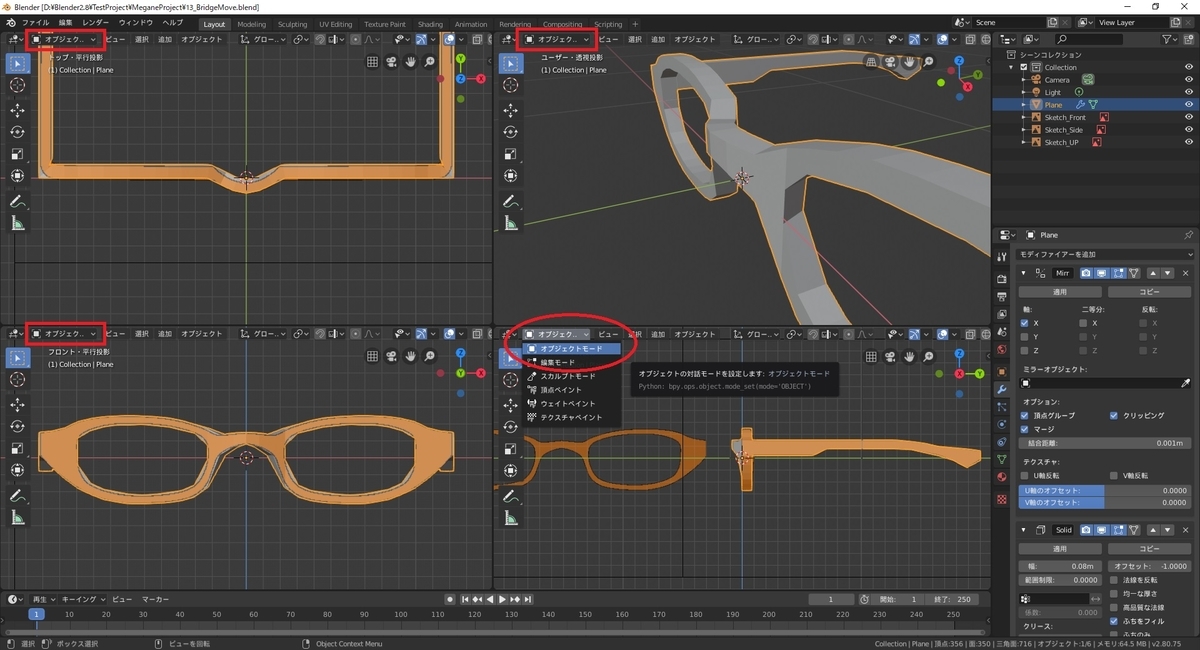Toggle the ふちをフィル checkbox
This screenshot has width=1200, height=650.
[1113, 621]
